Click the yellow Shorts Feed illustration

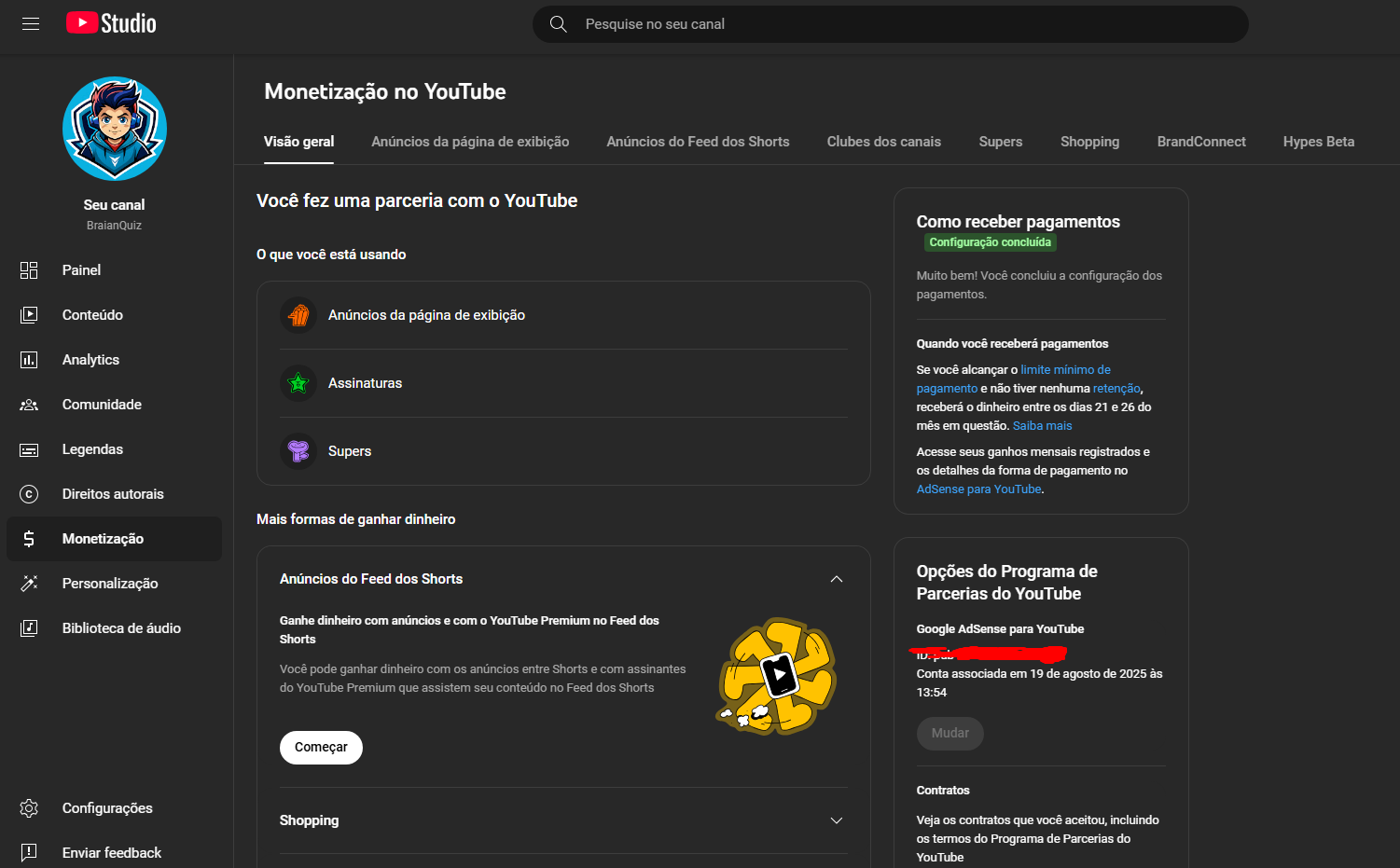[776, 675]
